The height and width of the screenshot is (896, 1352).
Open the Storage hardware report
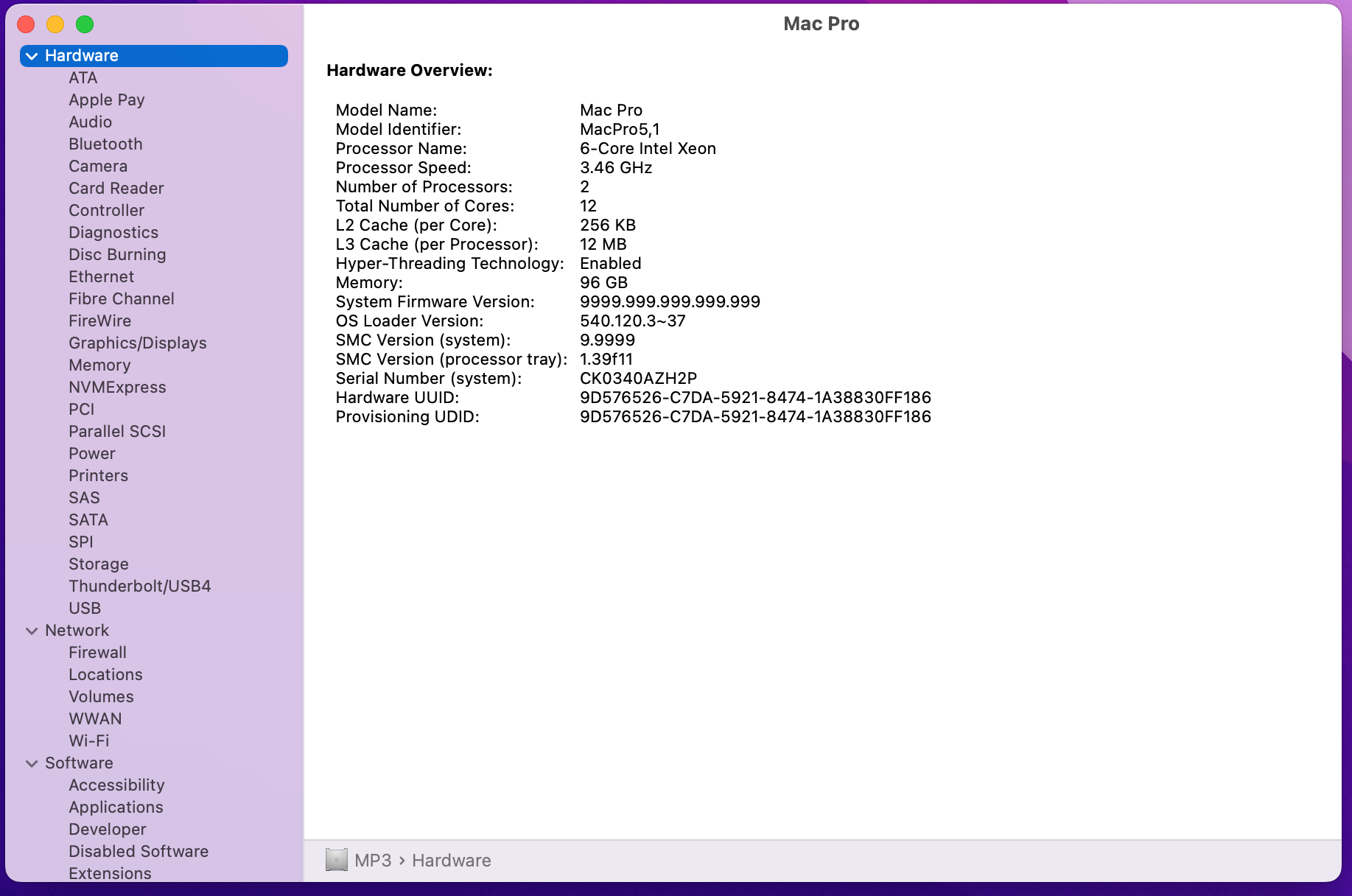[x=99, y=564]
